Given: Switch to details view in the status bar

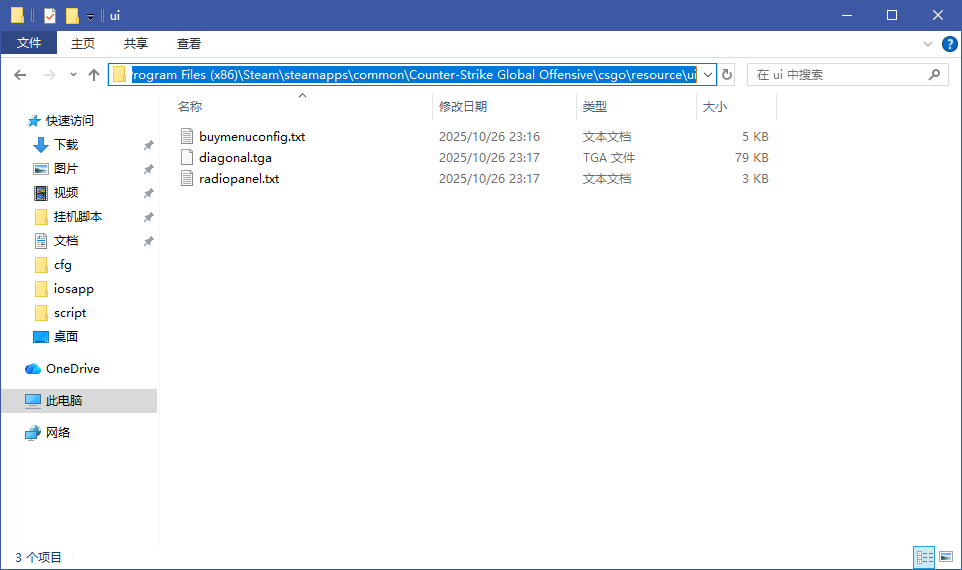Looking at the screenshot, I should (924, 557).
